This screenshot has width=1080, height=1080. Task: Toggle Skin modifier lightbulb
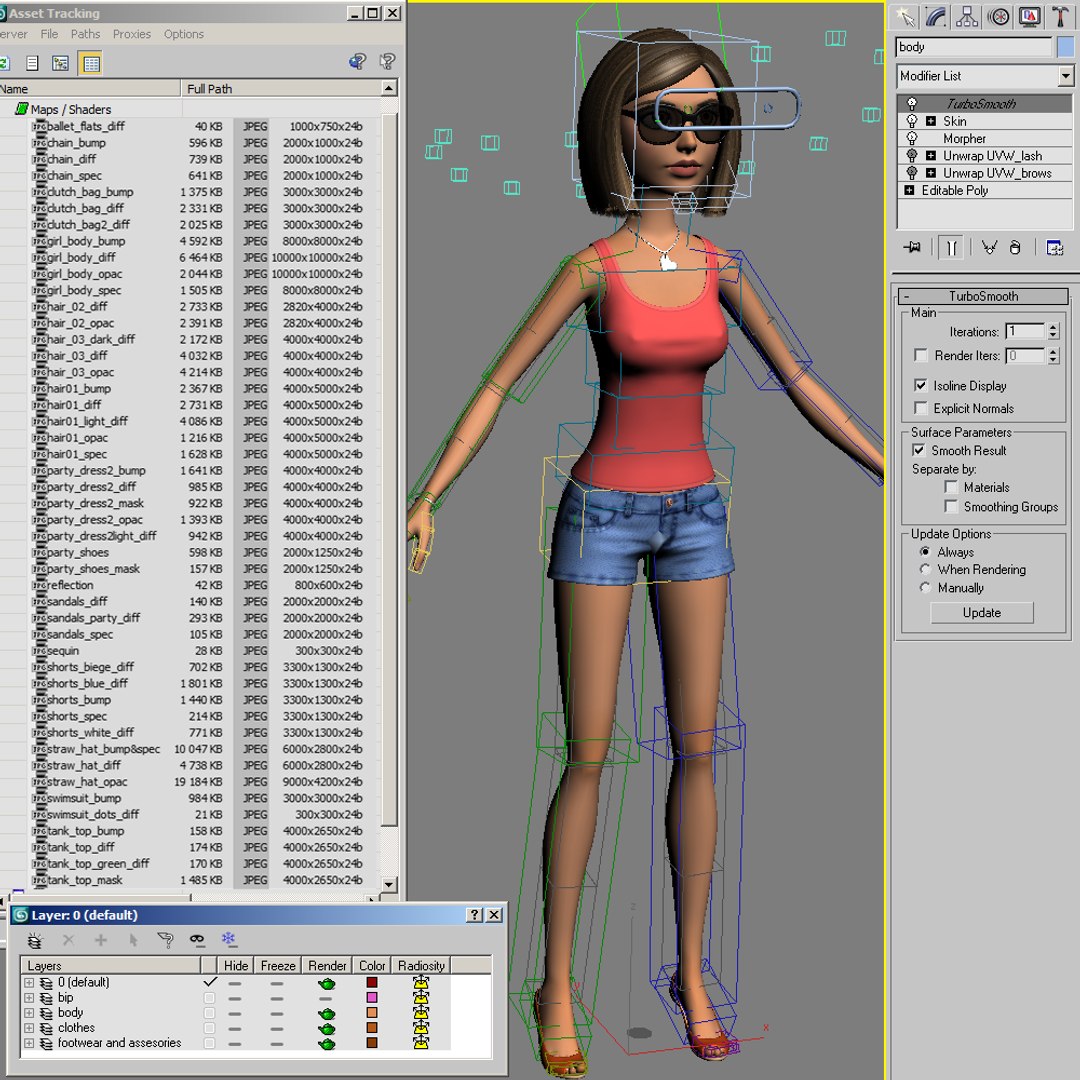pyautogui.click(x=912, y=121)
